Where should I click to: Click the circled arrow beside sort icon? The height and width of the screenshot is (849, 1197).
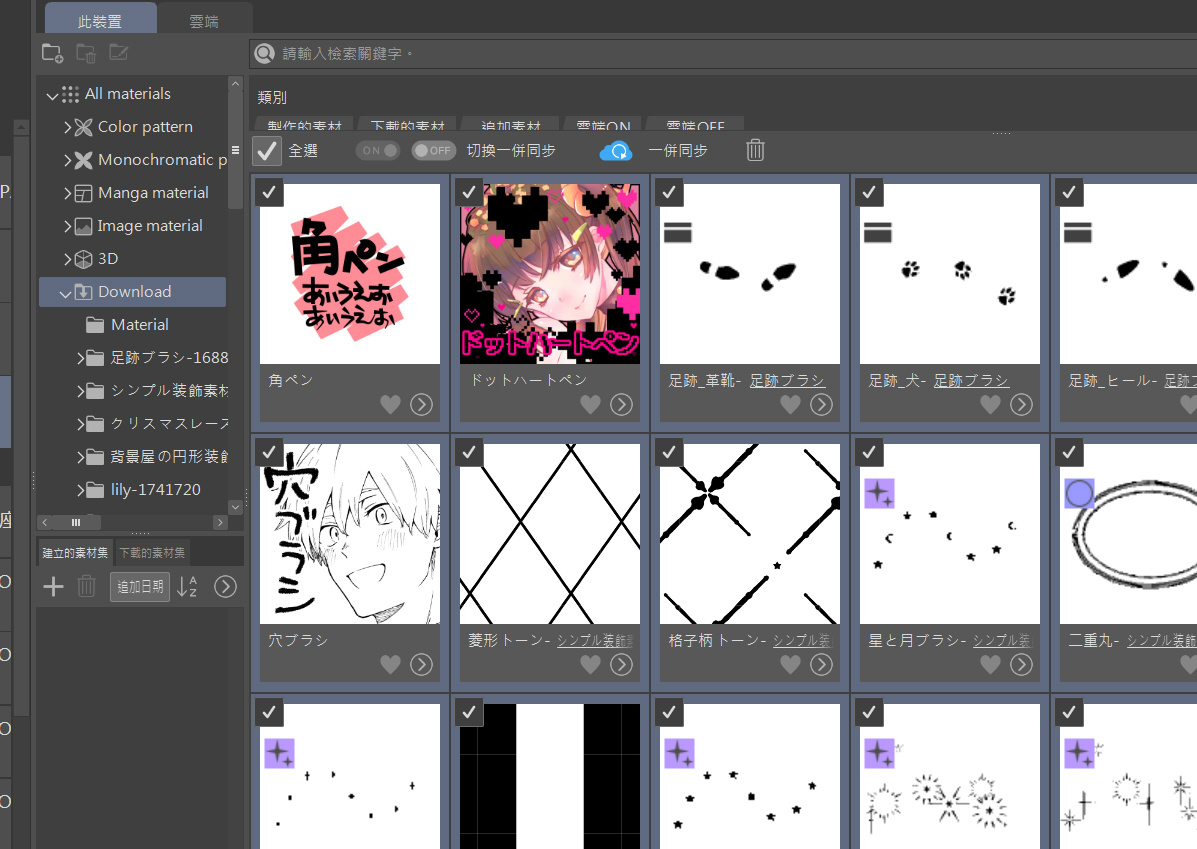tap(225, 586)
